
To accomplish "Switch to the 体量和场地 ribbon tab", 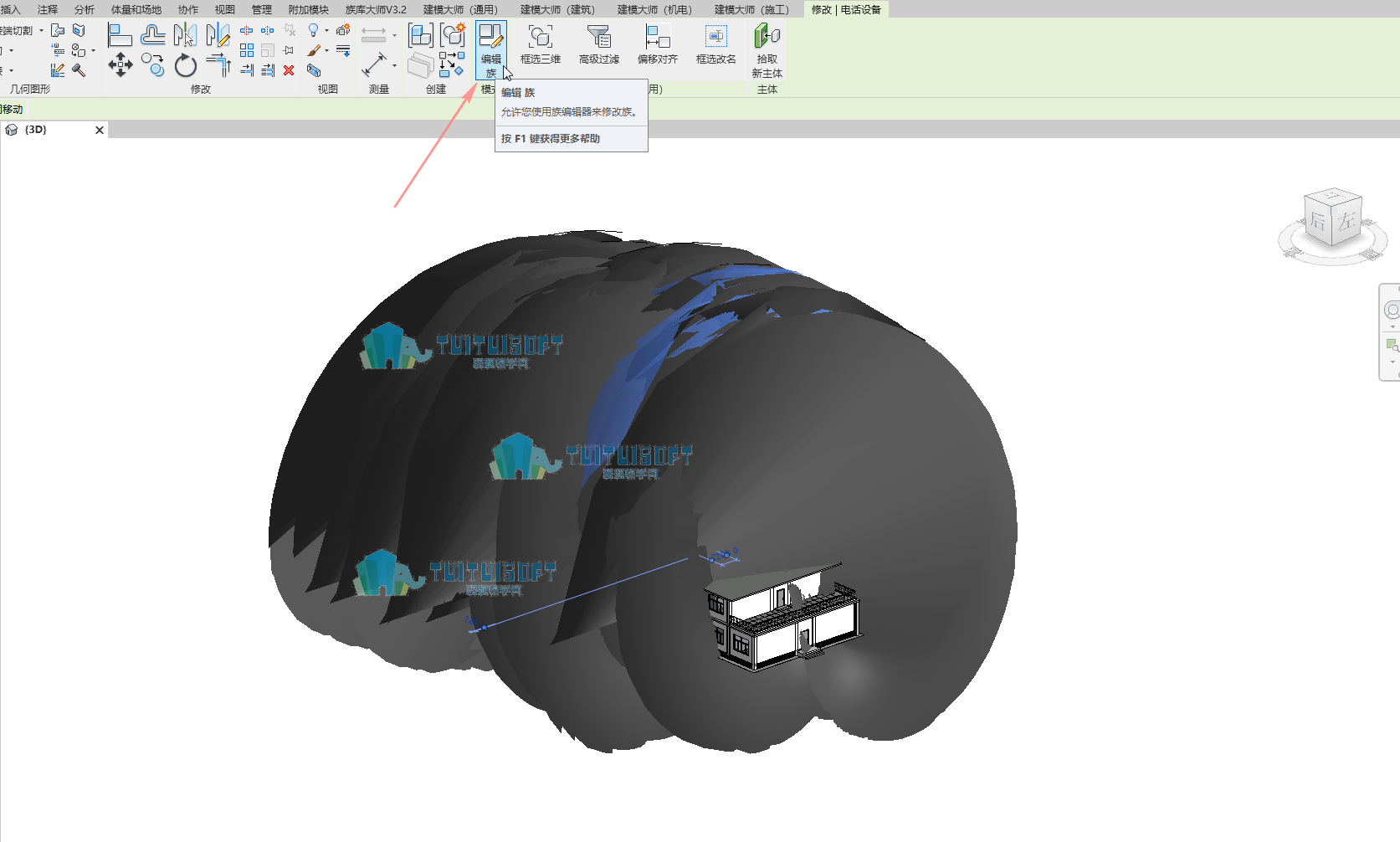I will coord(136,9).
